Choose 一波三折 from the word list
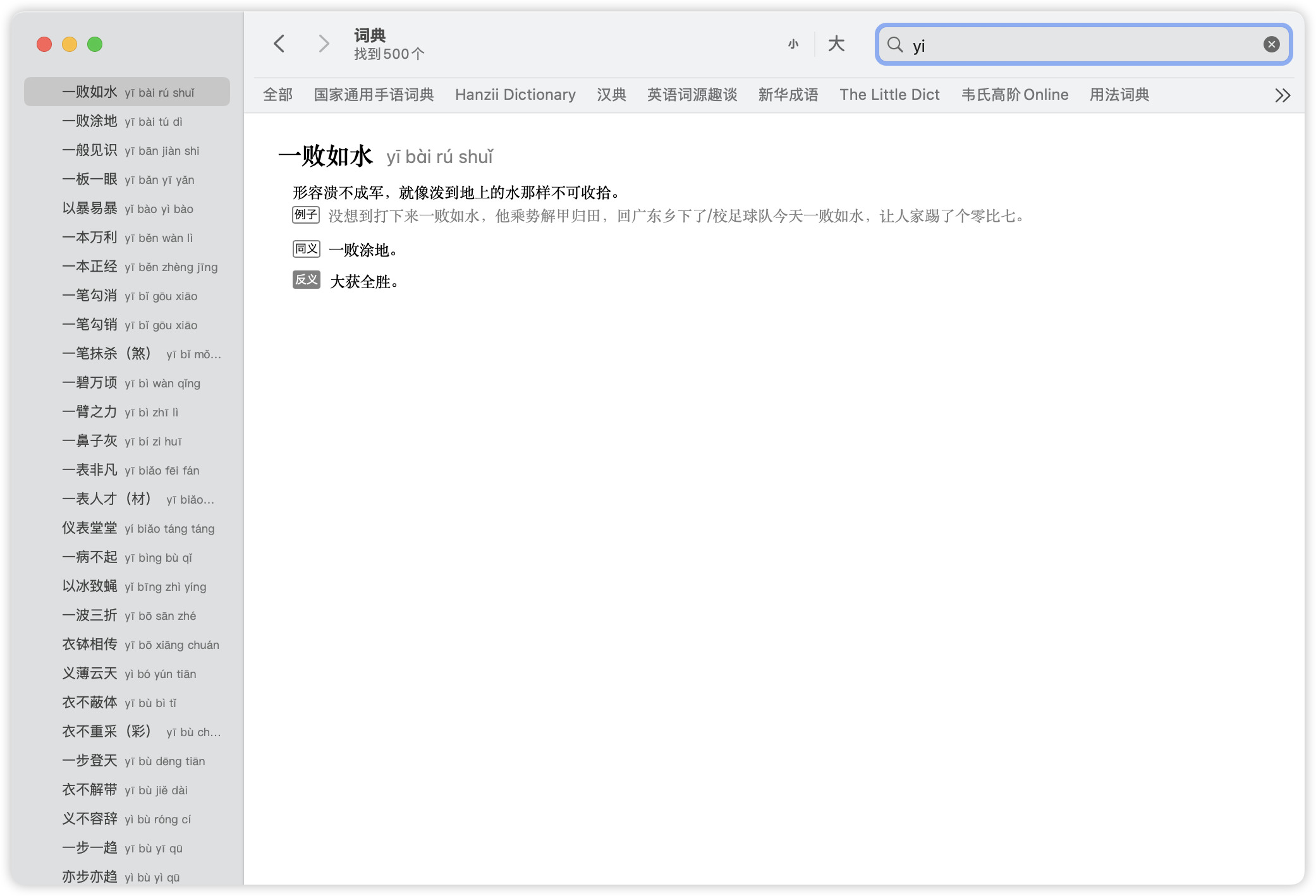The height and width of the screenshot is (896, 1316). pyautogui.click(x=127, y=615)
